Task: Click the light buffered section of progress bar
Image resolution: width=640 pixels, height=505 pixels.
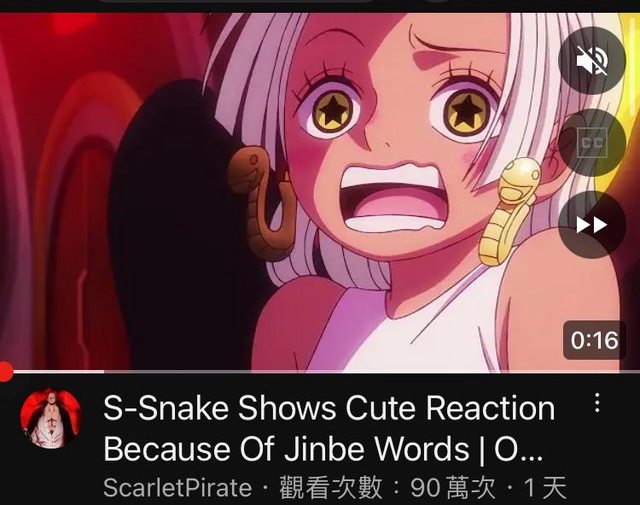Action: (59, 372)
